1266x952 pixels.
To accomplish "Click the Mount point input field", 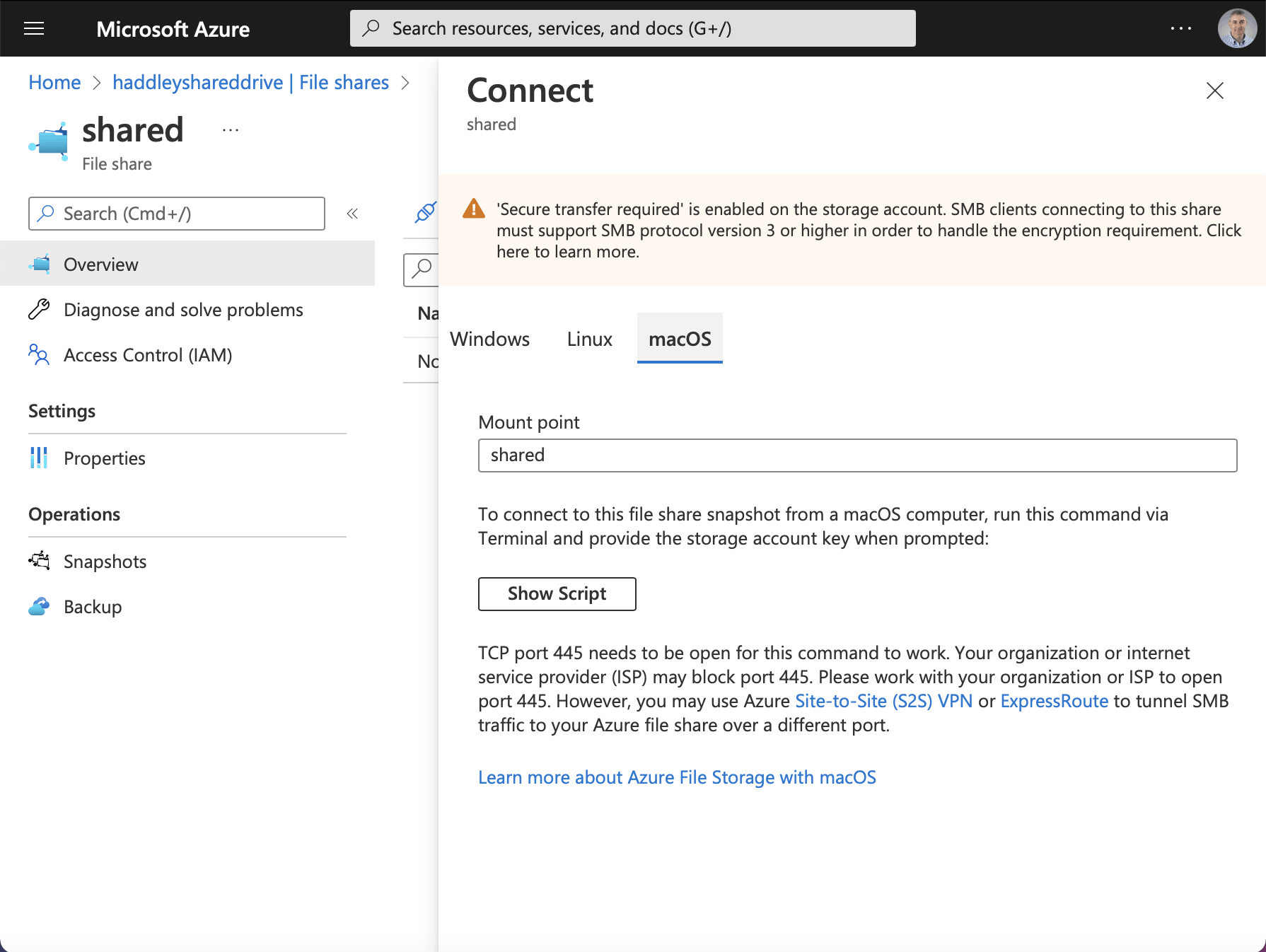I will (857, 455).
